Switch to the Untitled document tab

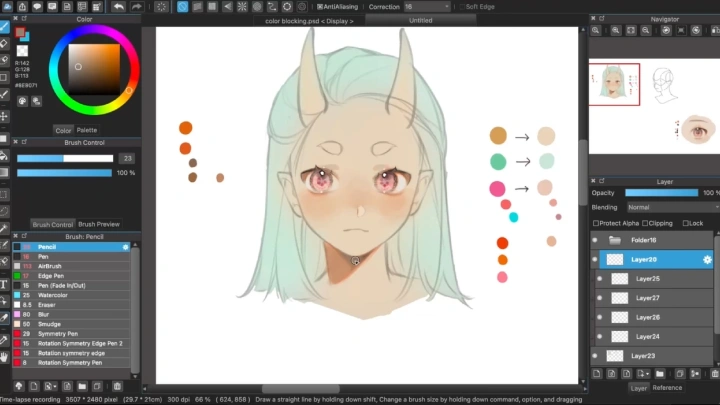click(421, 20)
